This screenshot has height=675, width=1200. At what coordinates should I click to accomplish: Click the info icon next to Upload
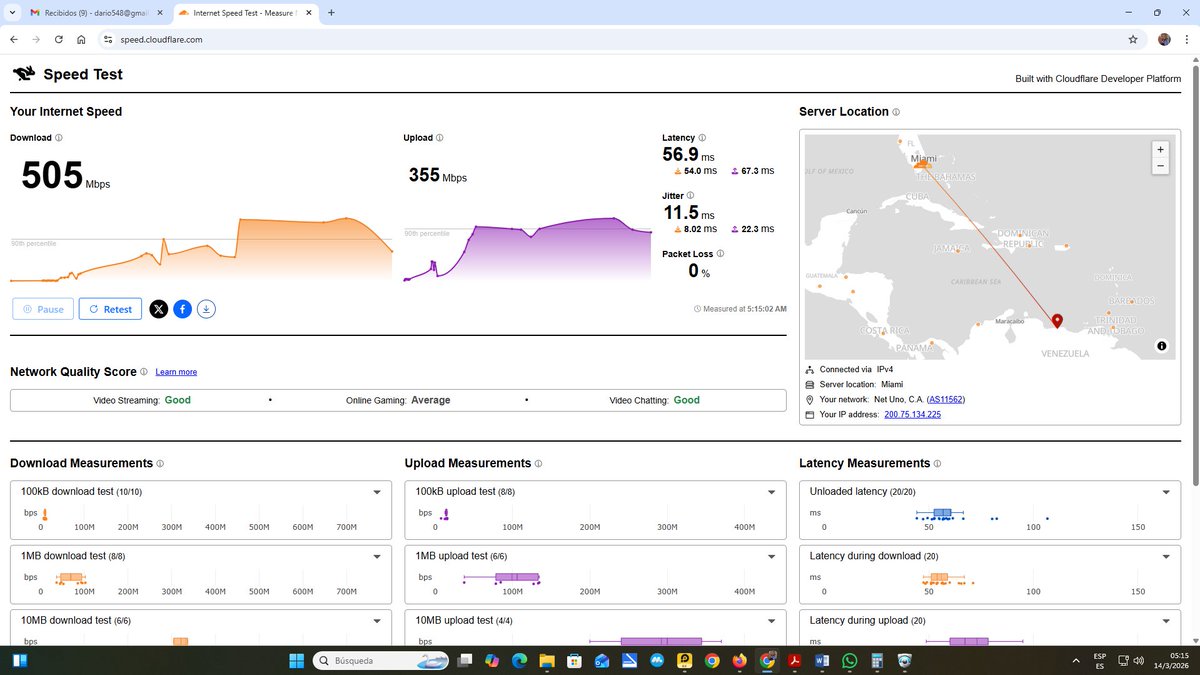[440, 138]
